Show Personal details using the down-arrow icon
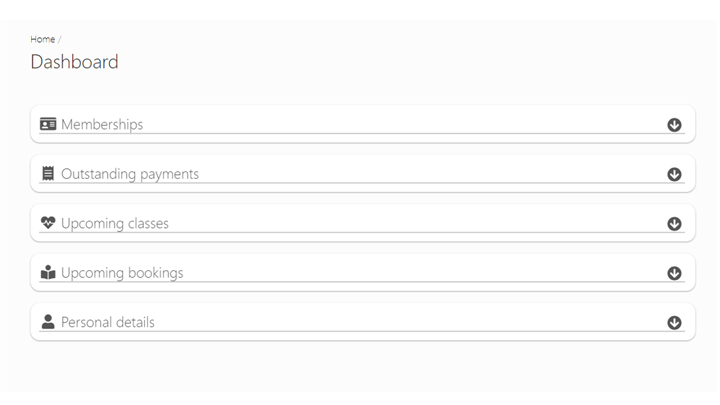The height and width of the screenshot is (405, 720). tap(674, 323)
